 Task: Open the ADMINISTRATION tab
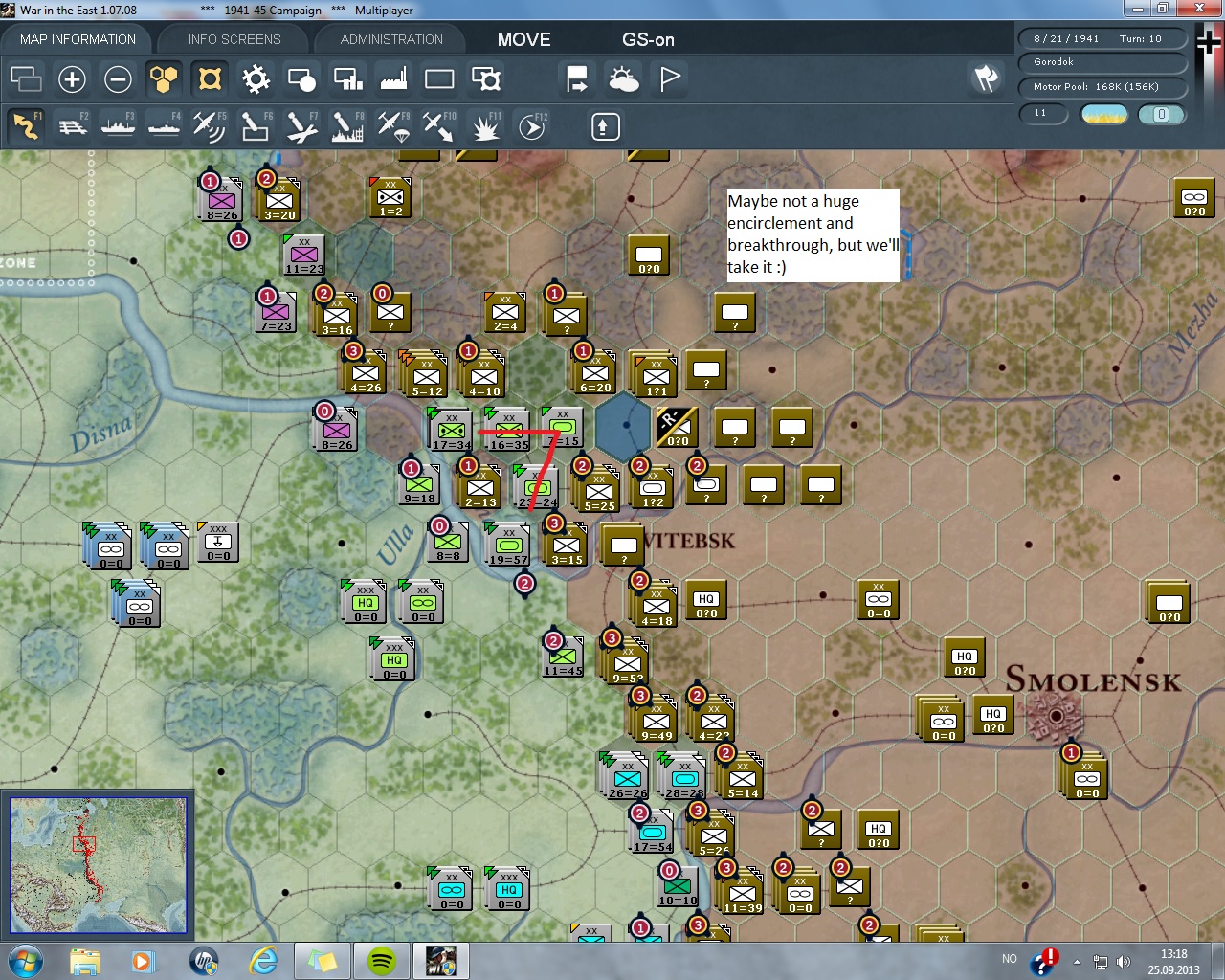click(x=391, y=39)
